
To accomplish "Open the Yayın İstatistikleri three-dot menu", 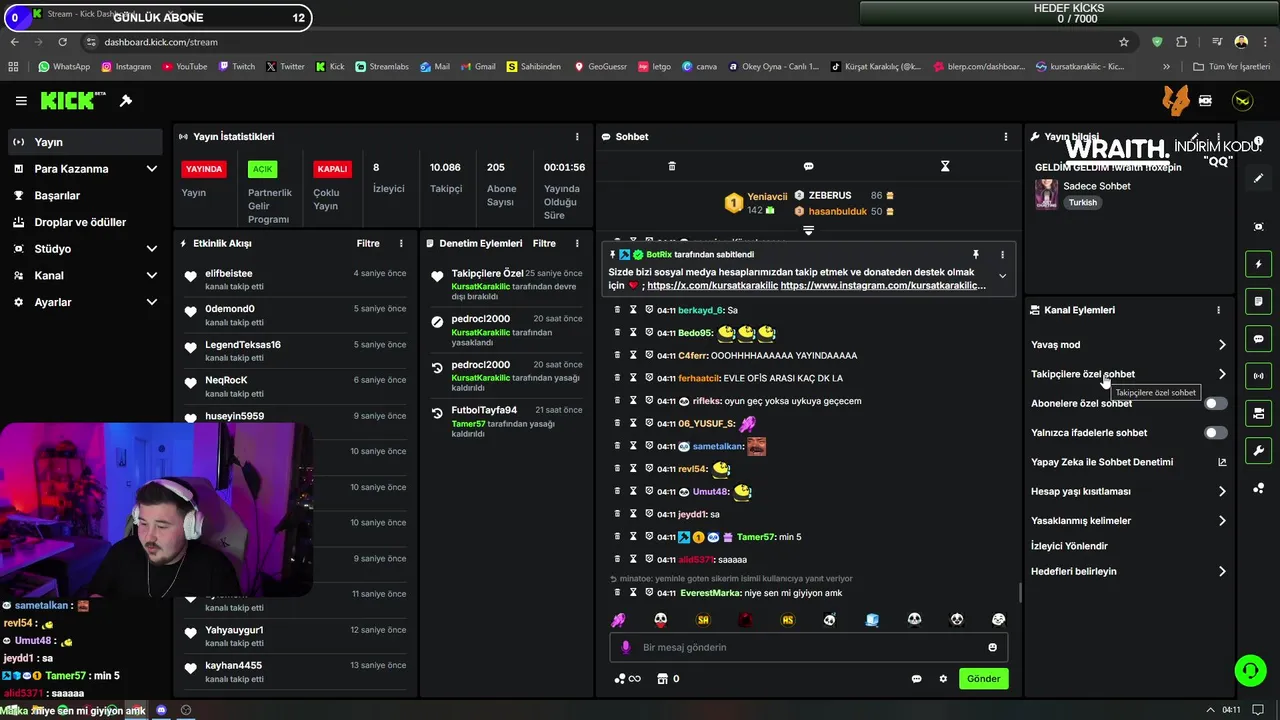I will tap(577, 137).
